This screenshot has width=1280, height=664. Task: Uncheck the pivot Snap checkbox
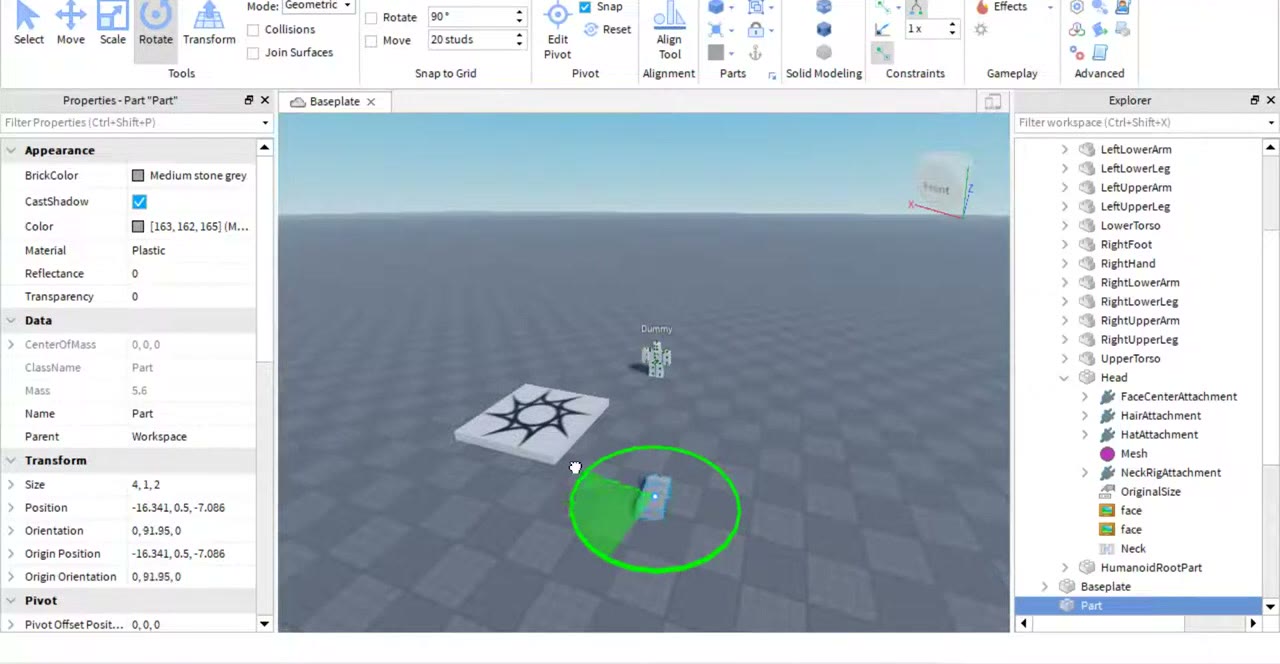point(585,7)
